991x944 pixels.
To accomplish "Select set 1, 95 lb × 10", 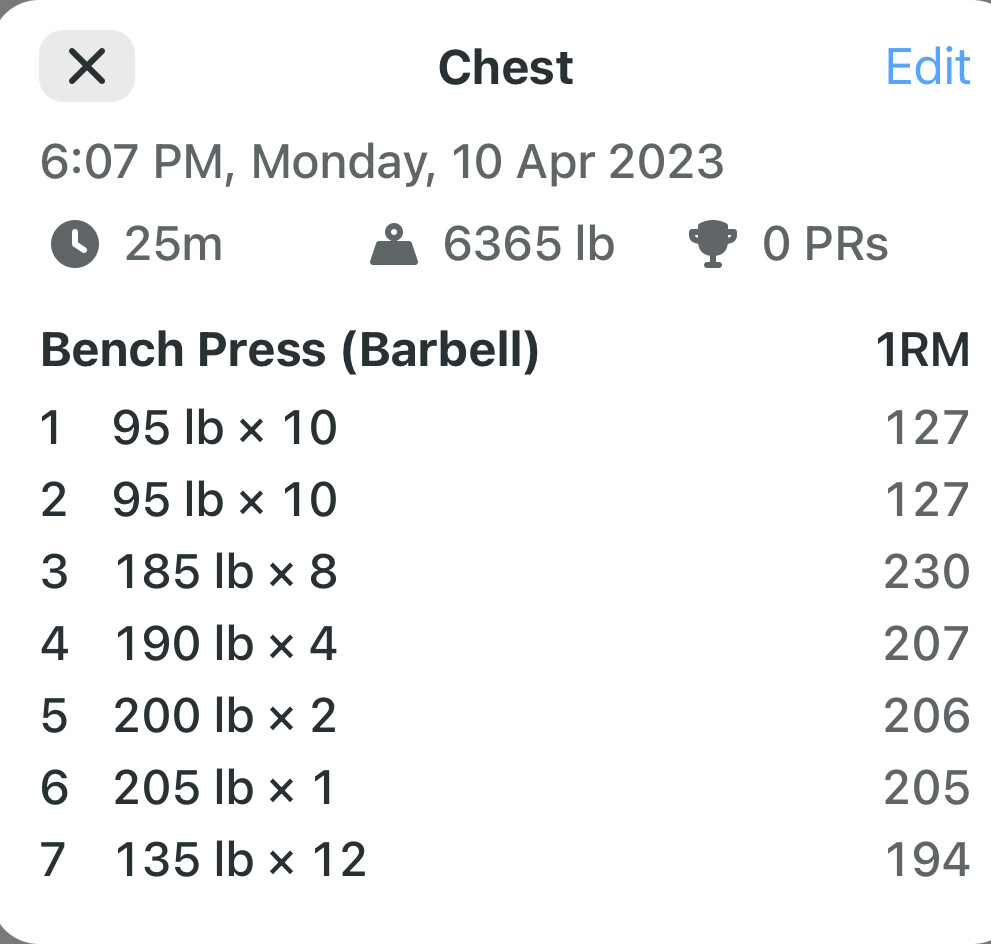I will [505, 428].
